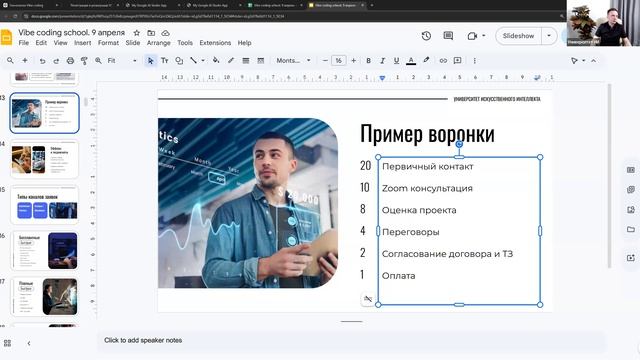Click the print icon
Screen dimensions: 640x360
(70, 60)
